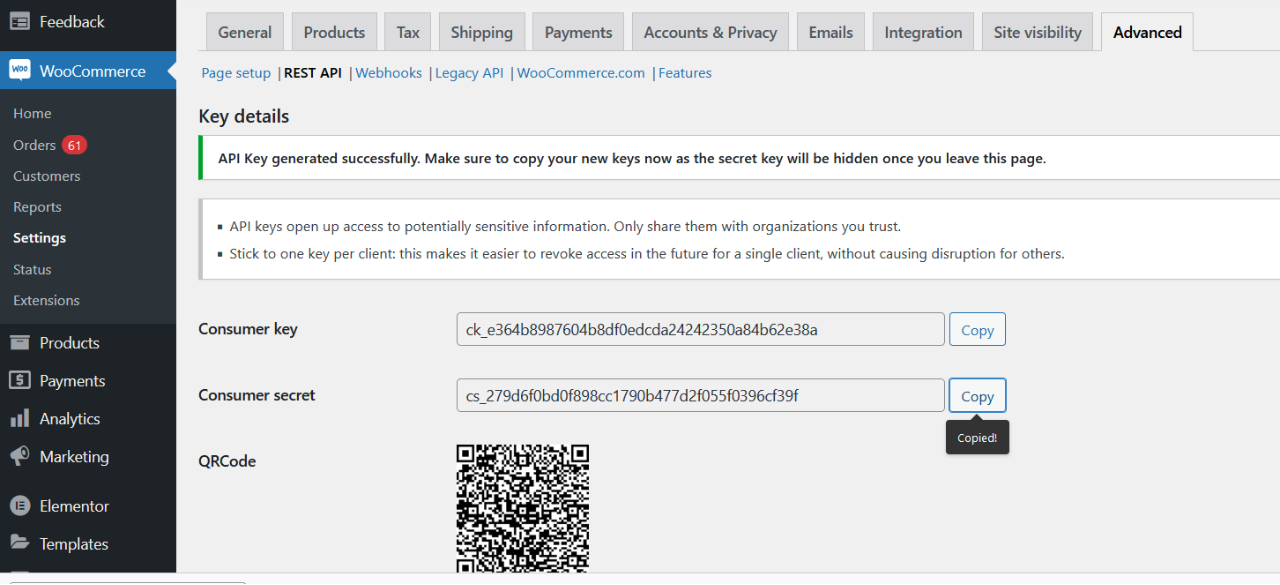
Task: Select the REST API sub-section
Action: pyautogui.click(x=313, y=73)
